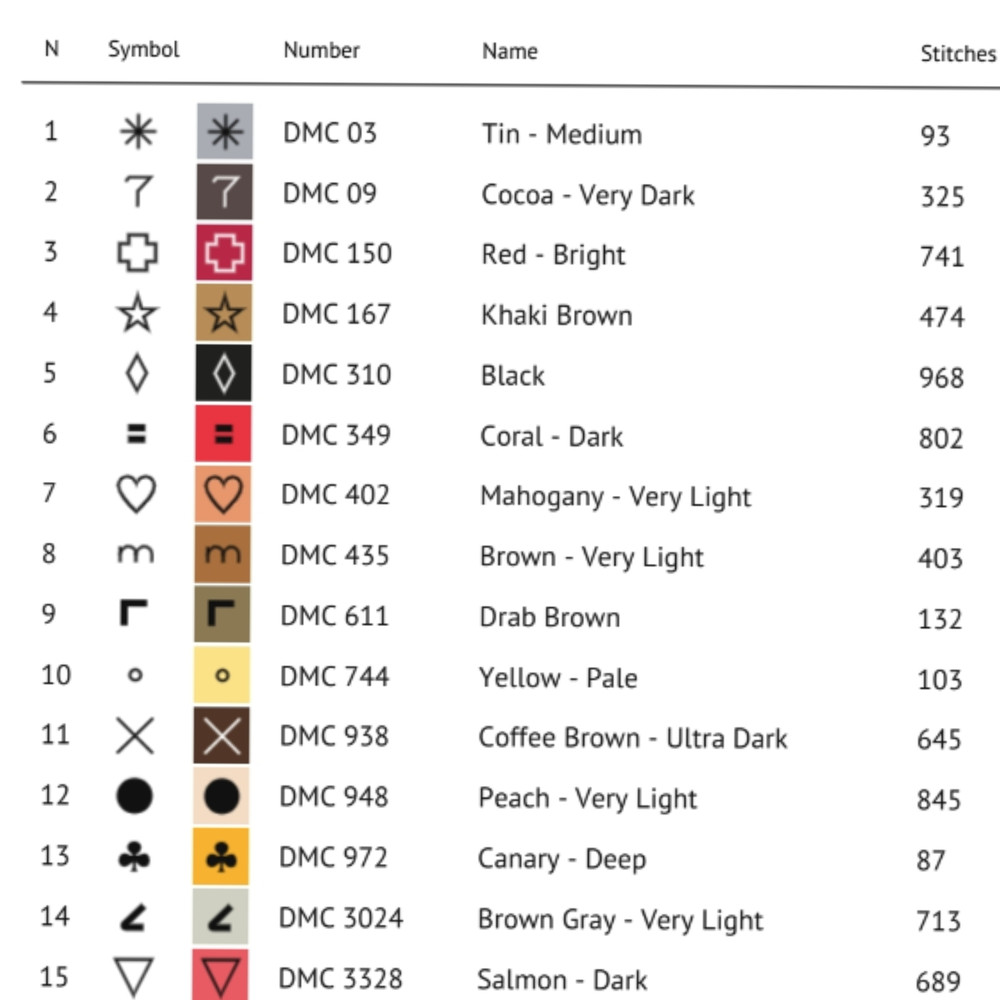Click the uncolored X symbol in row 11

click(136, 736)
